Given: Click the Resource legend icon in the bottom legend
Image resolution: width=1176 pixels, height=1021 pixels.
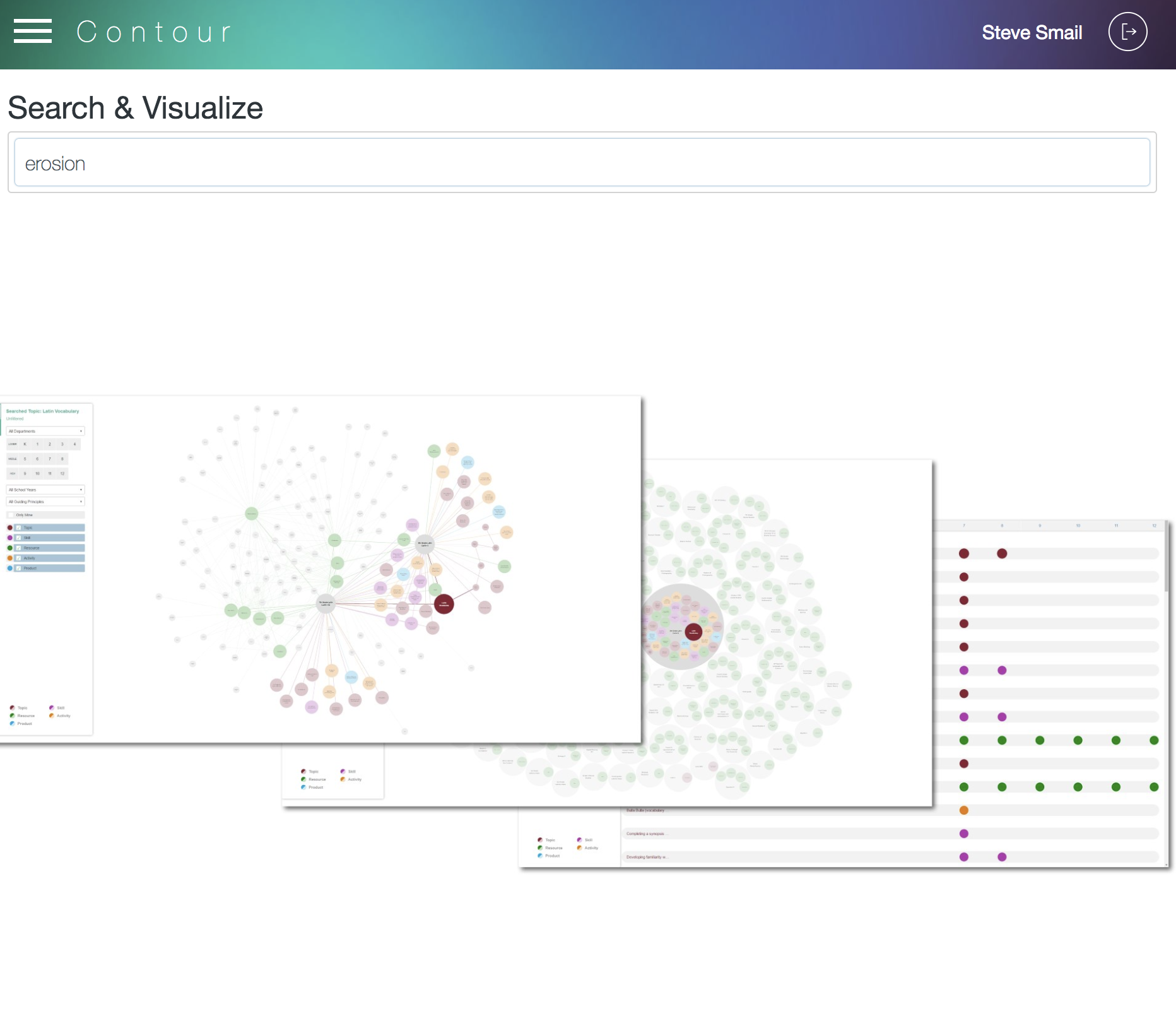Looking at the screenshot, I should (12, 716).
